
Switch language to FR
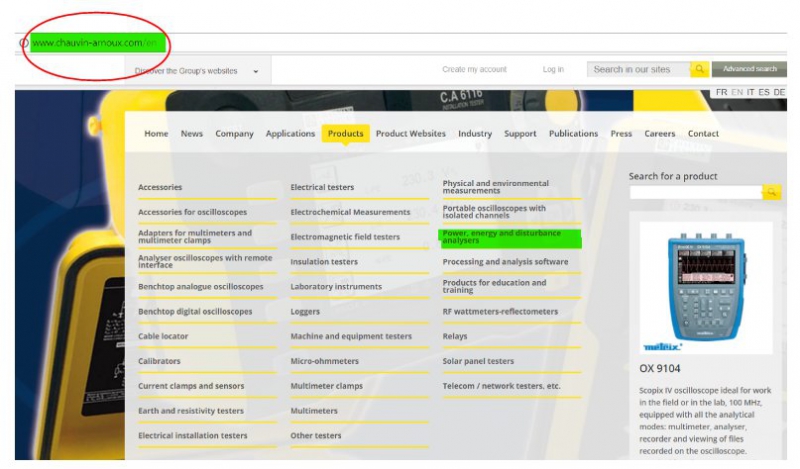[721, 92]
